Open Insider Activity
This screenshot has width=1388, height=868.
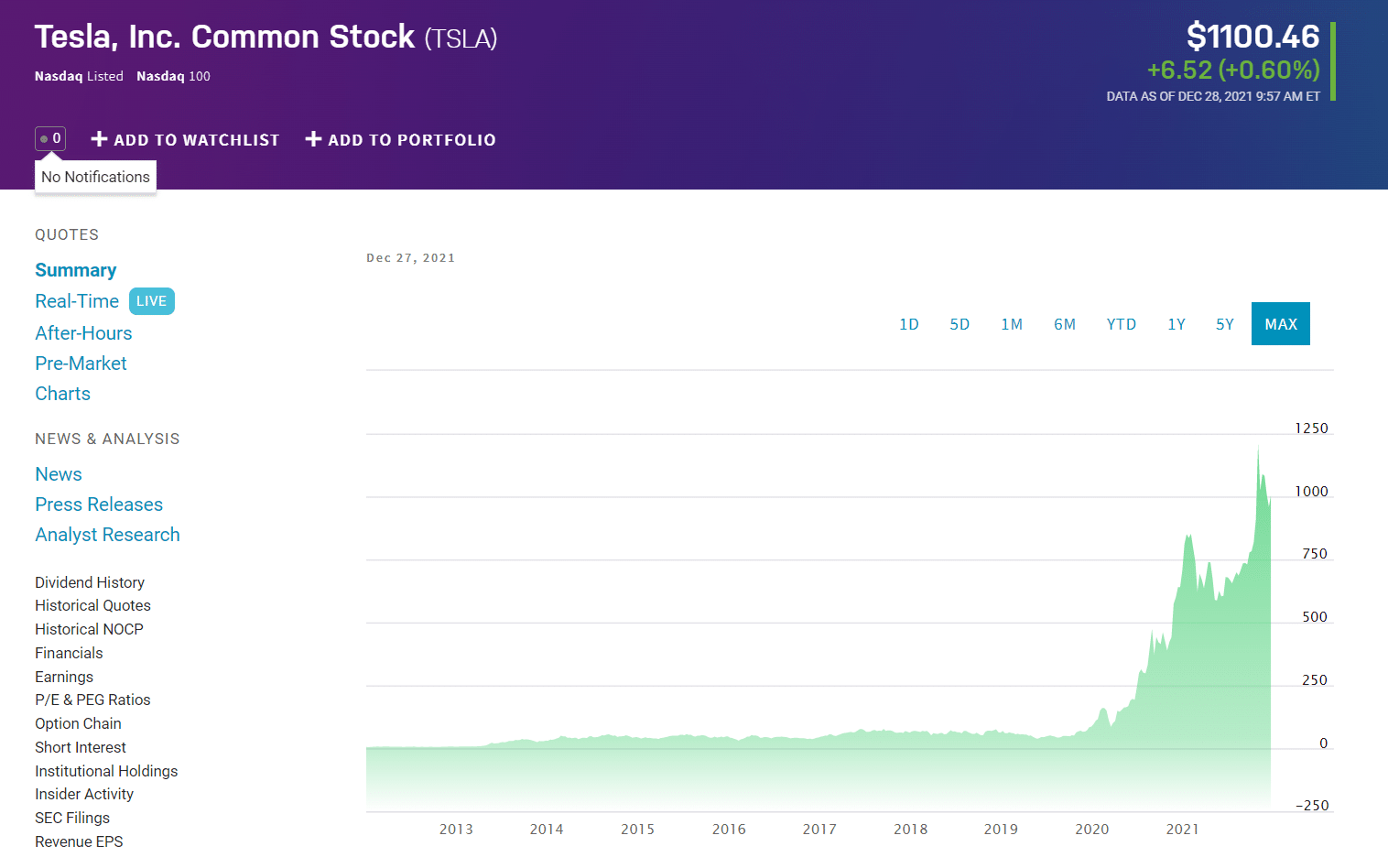(84, 794)
